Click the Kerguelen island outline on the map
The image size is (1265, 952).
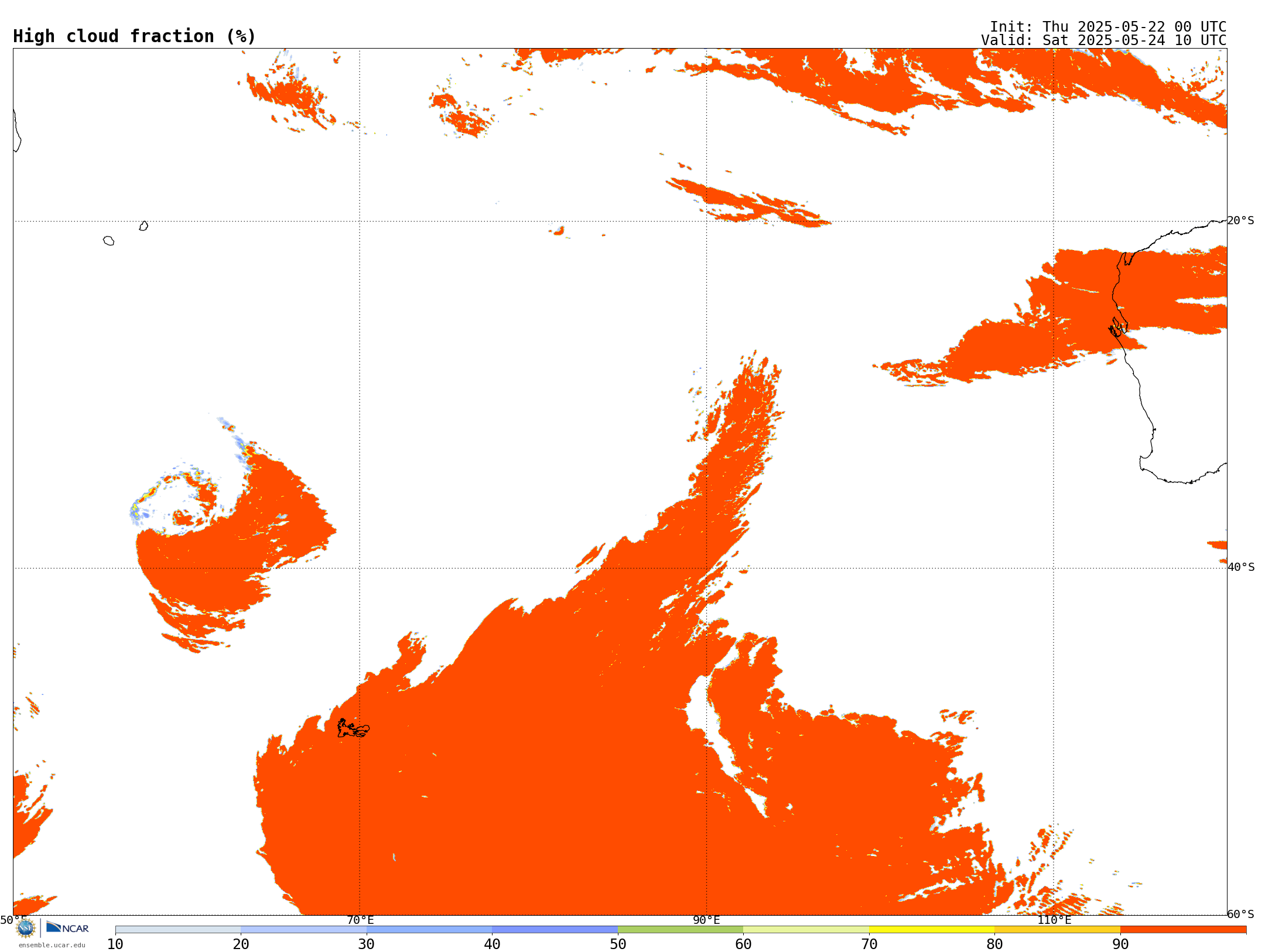[x=353, y=729]
